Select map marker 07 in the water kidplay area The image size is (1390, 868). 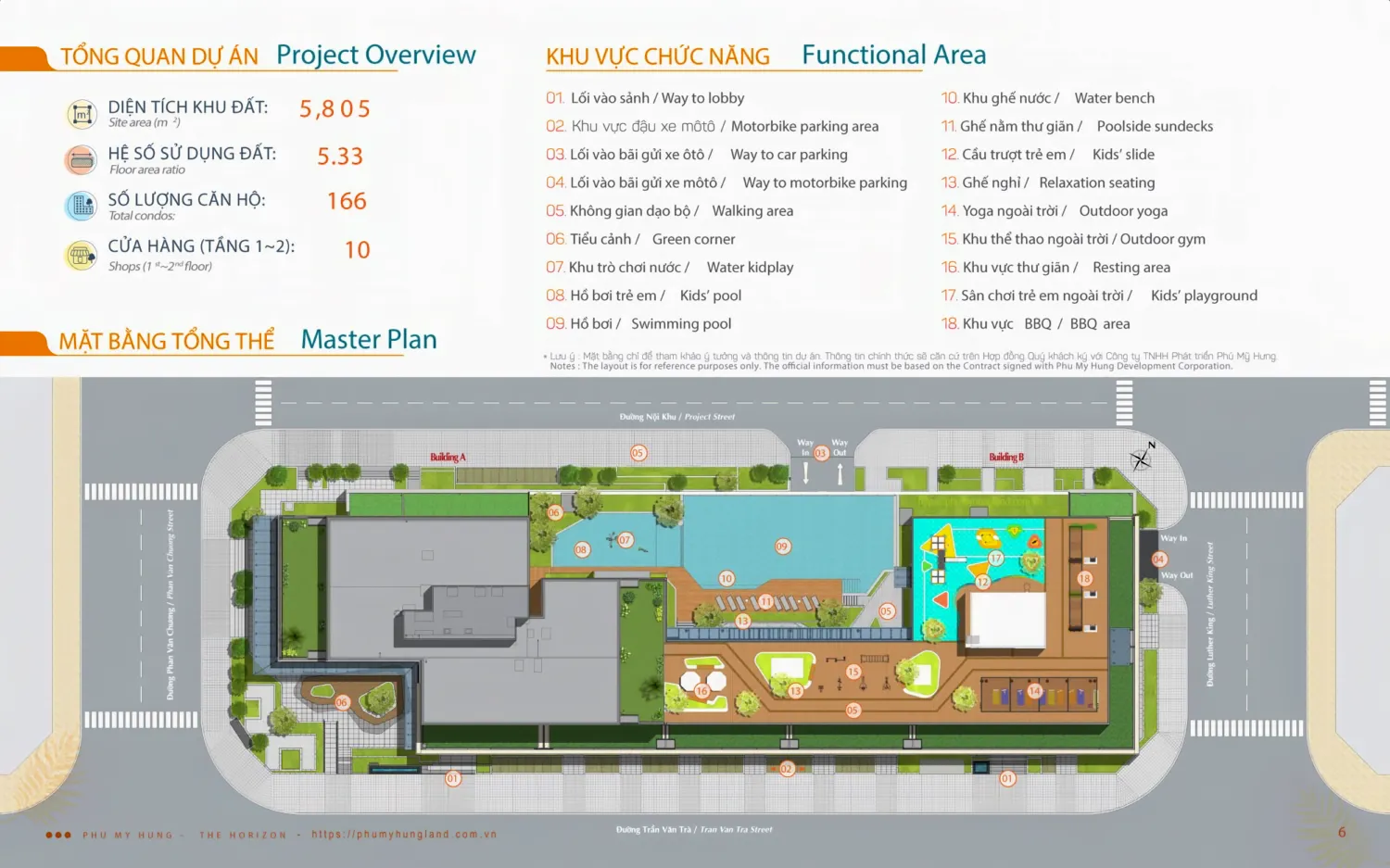click(x=625, y=540)
